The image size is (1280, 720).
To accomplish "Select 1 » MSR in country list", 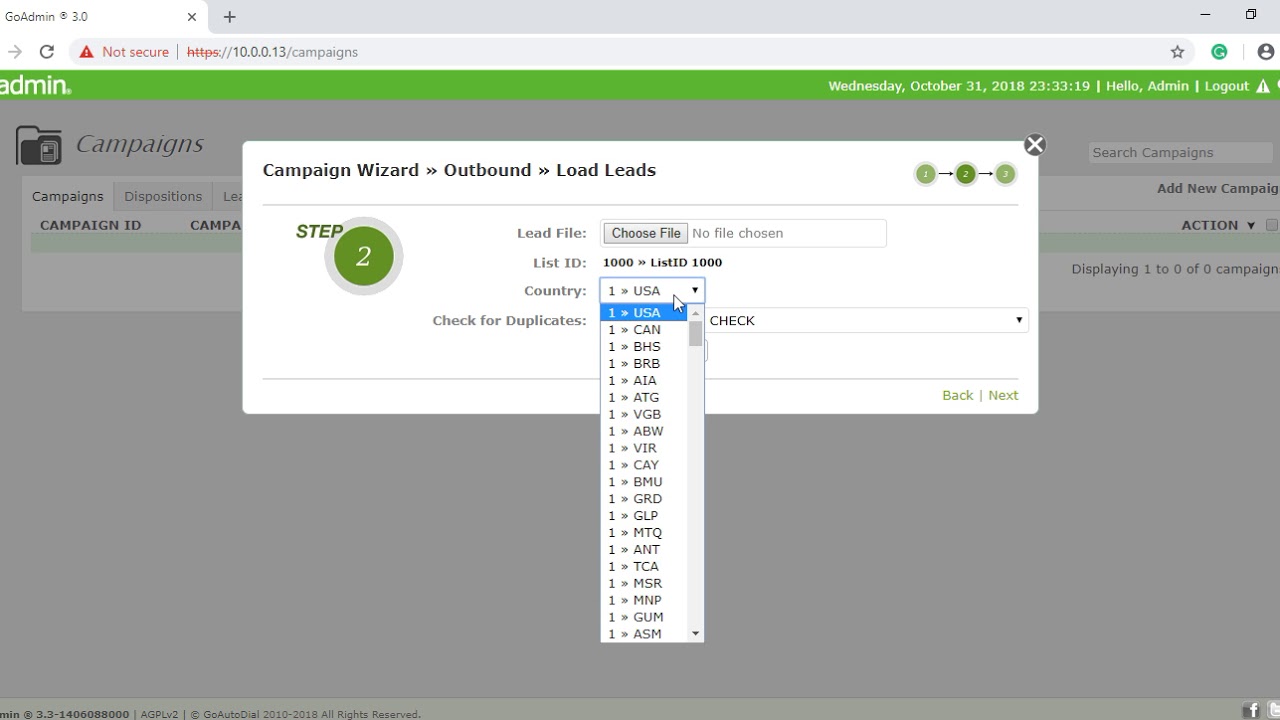I will (644, 584).
